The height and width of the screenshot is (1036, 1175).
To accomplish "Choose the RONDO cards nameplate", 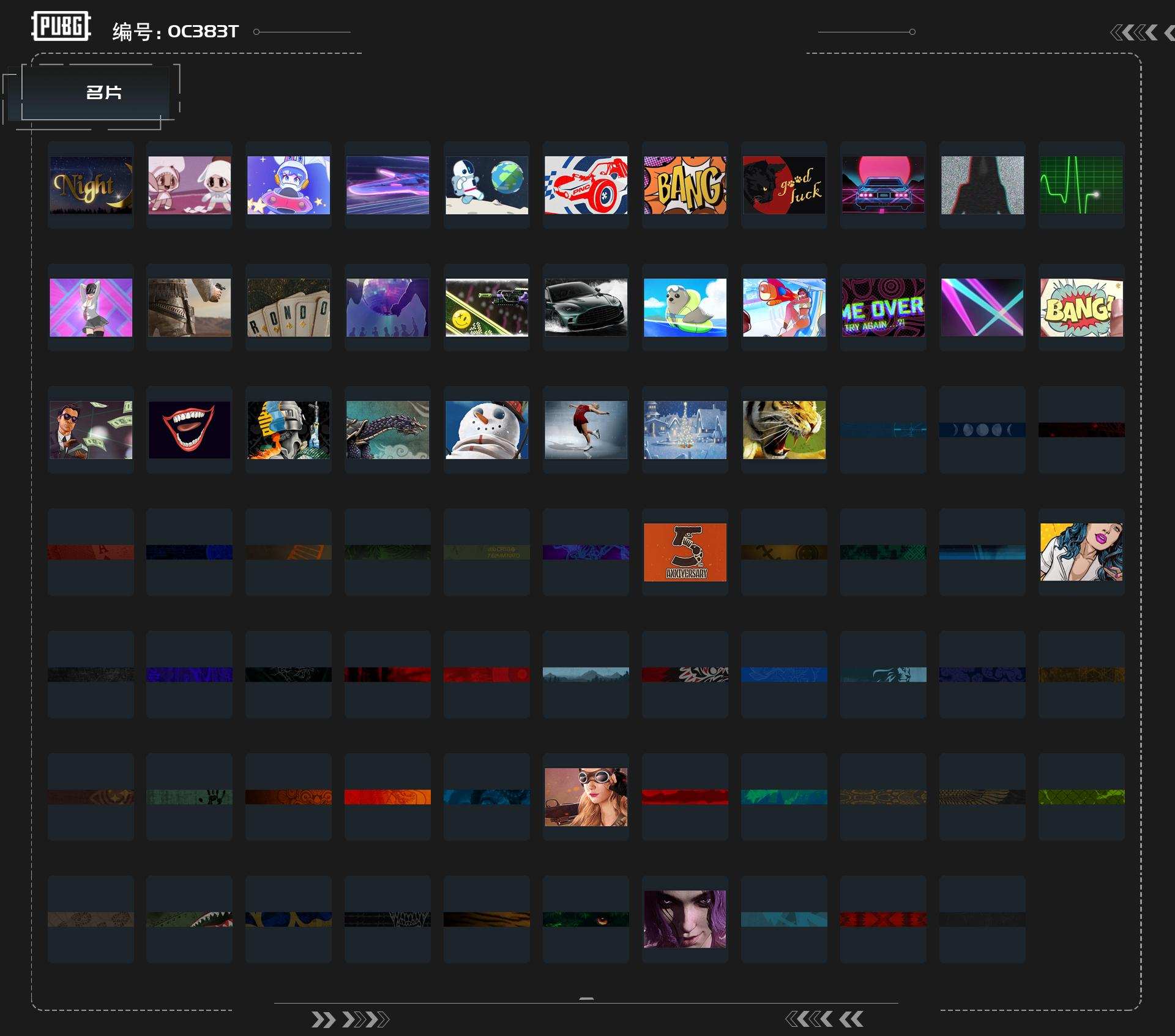I will pyautogui.click(x=289, y=307).
